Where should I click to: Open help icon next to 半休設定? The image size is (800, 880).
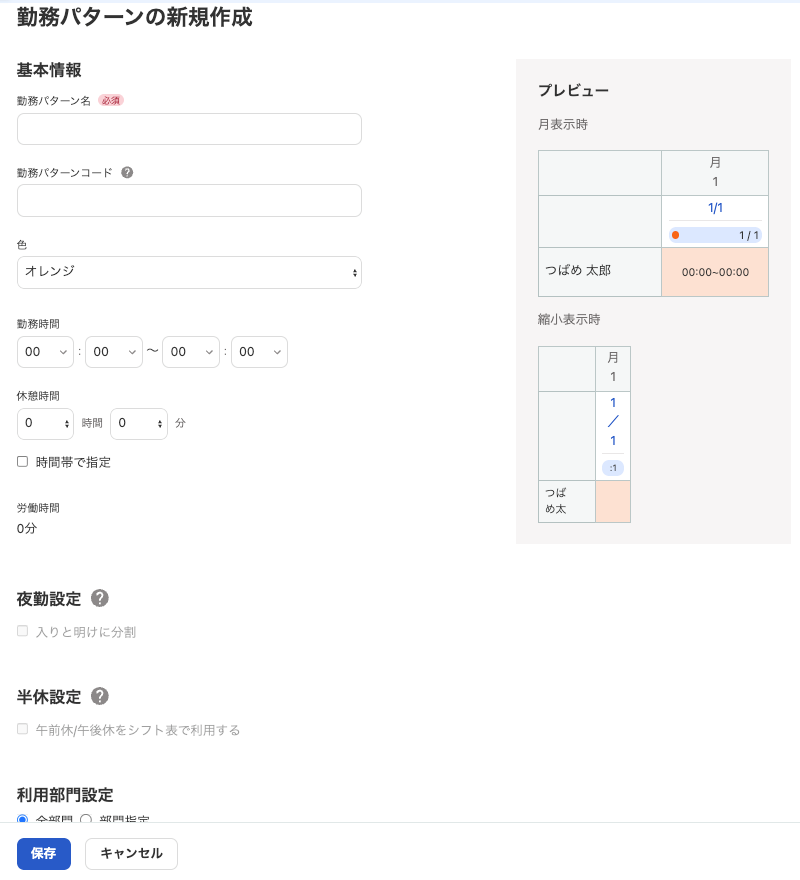point(100,696)
